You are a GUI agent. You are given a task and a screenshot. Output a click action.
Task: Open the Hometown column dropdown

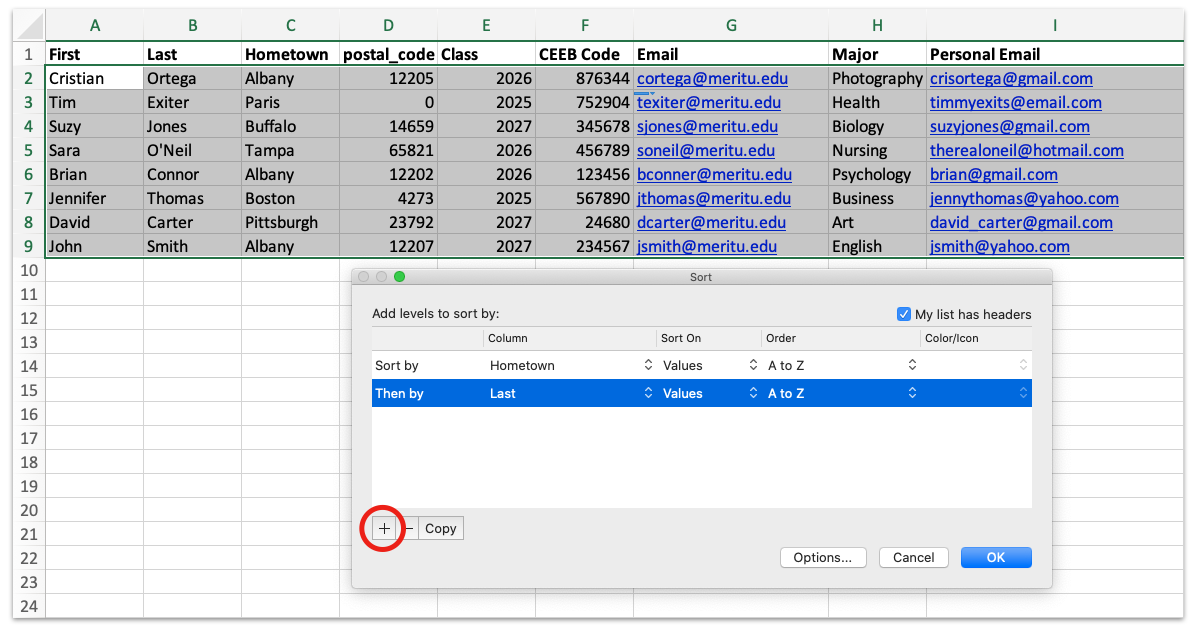click(569, 366)
